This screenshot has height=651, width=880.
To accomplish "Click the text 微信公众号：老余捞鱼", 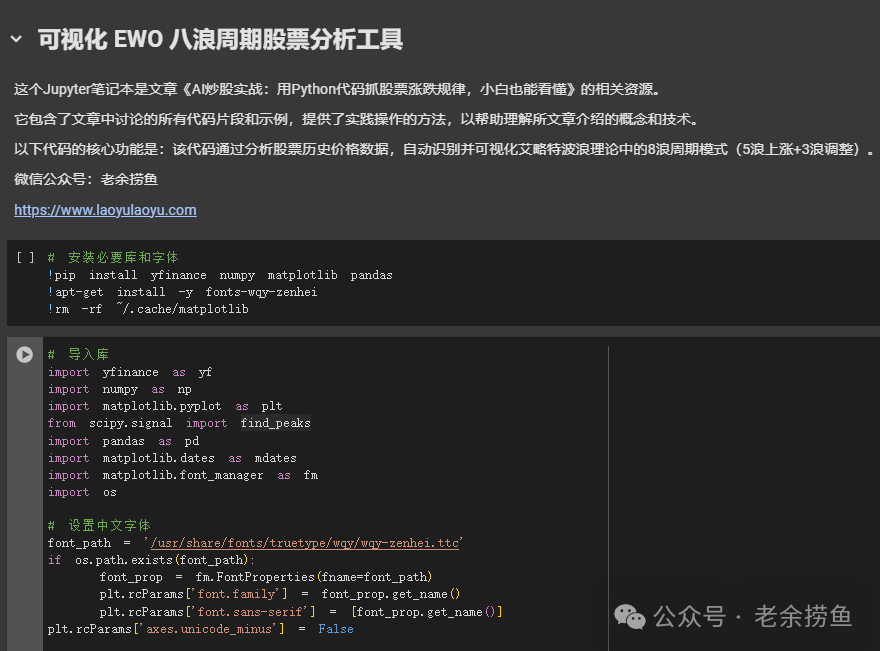I will tap(86, 180).
